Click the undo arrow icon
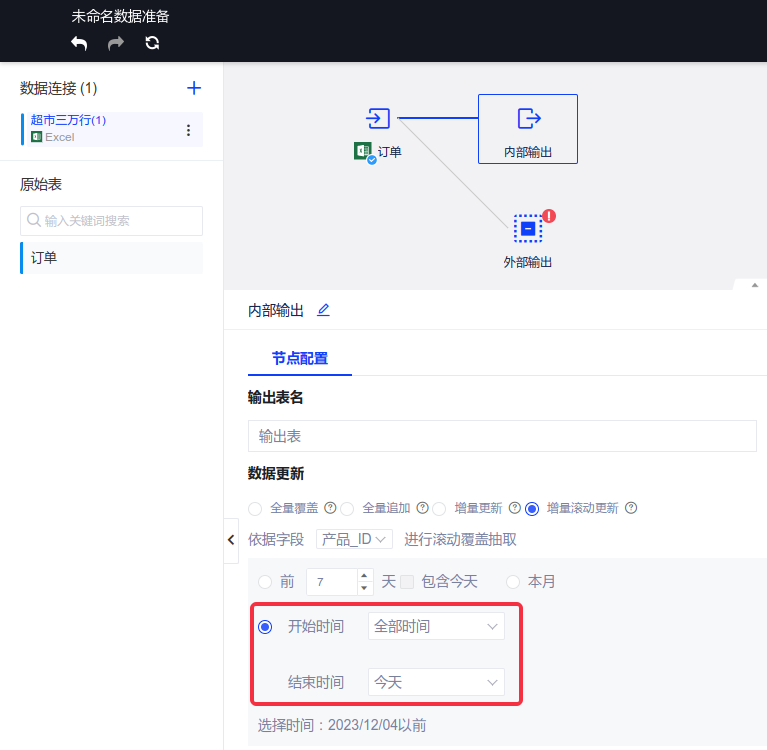The width and height of the screenshot is (767, 750). pos(80,43)
